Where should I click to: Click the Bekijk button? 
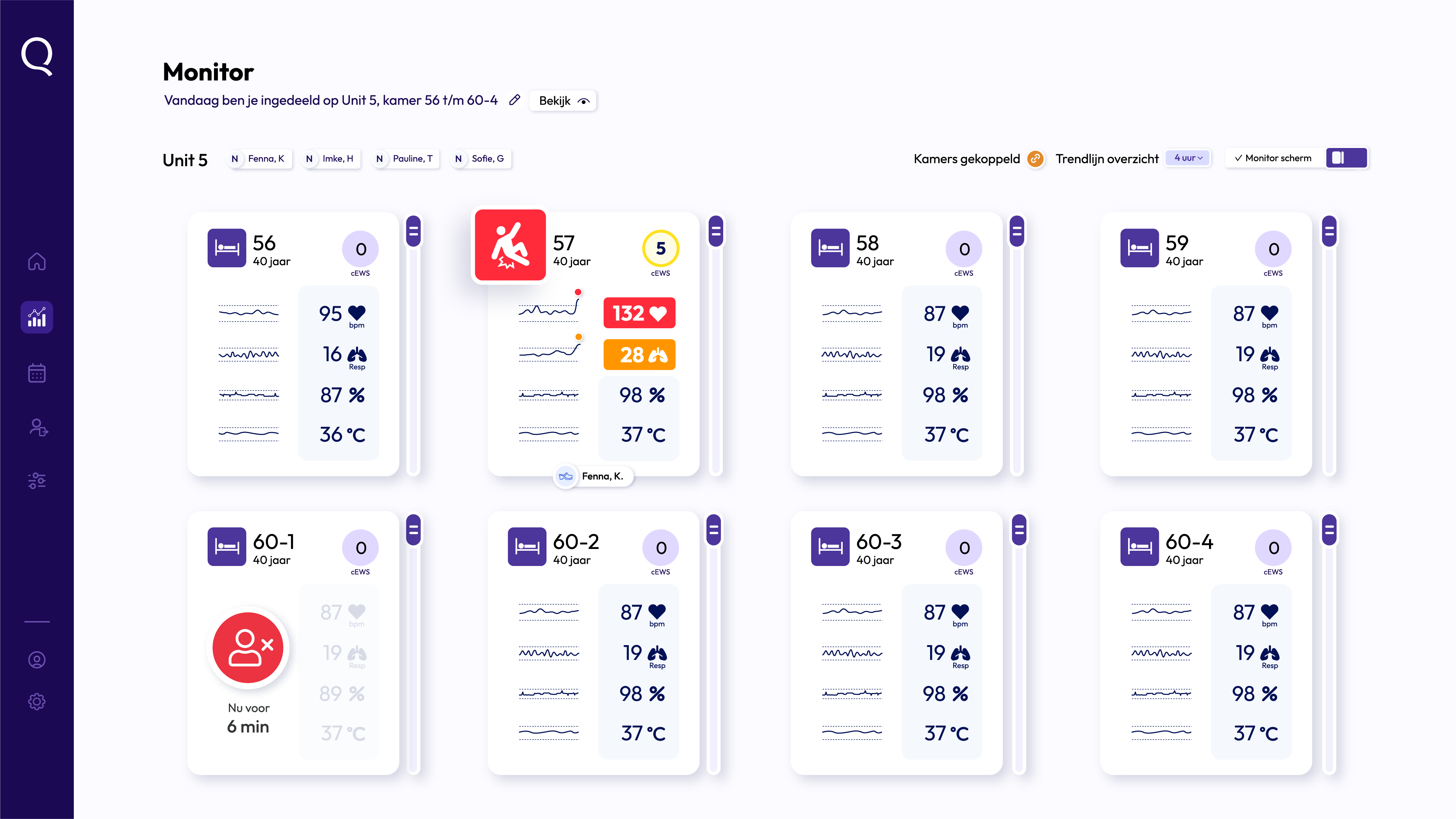point(563,101)
